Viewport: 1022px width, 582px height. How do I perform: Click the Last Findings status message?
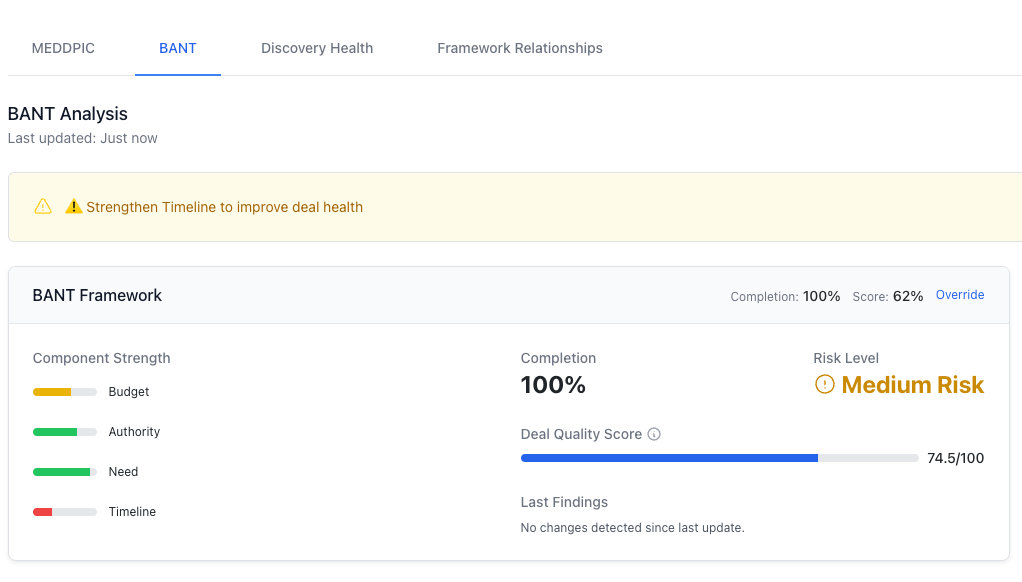[x=632, y=527]
